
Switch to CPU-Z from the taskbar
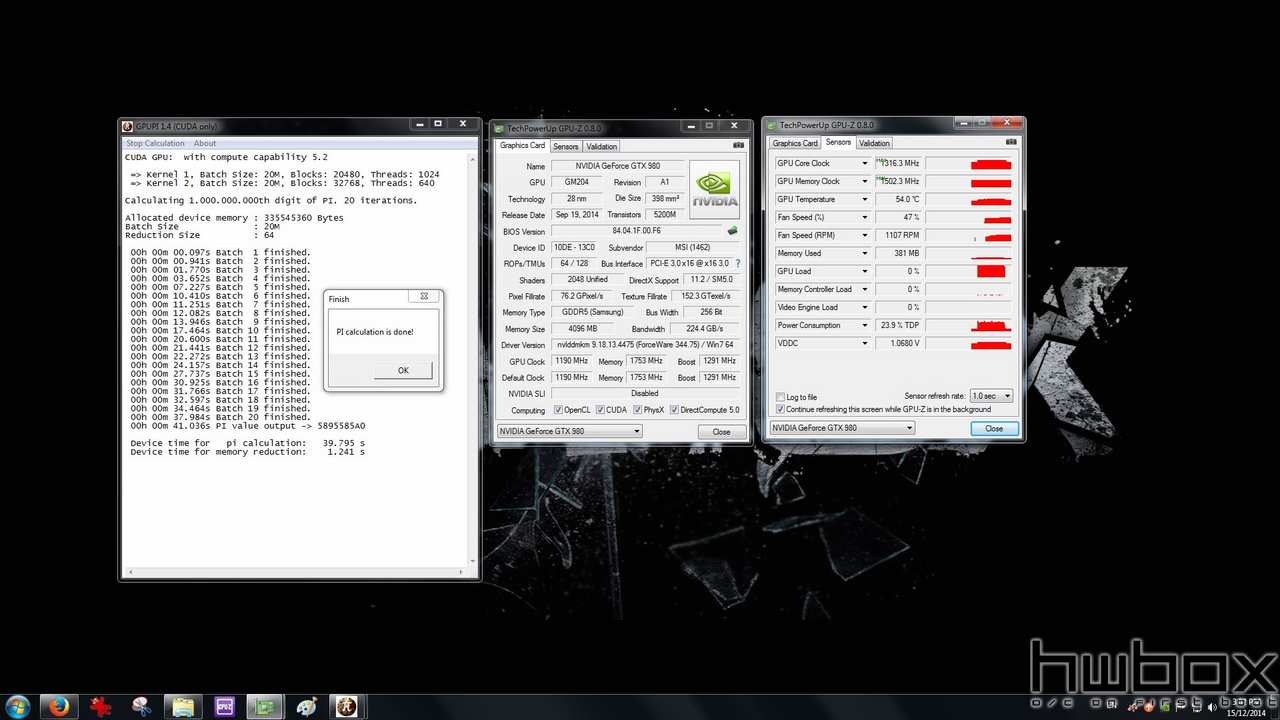[224, 706]
